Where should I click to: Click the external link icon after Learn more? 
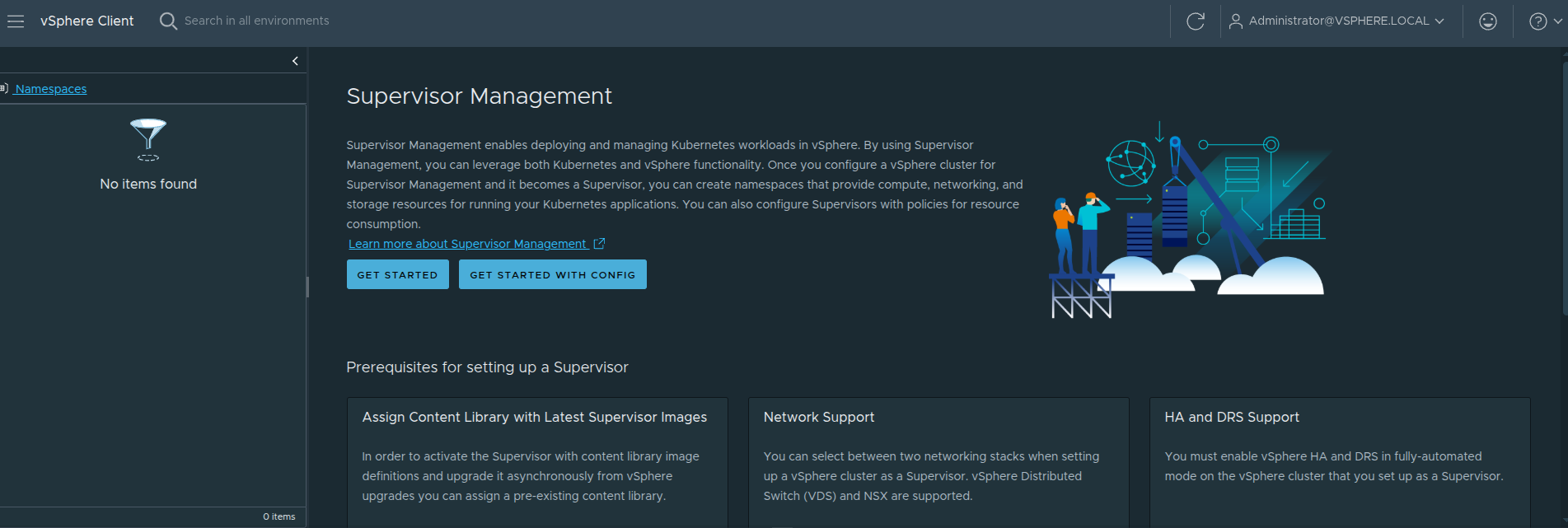pyautogui.click(x=599, y=244)
